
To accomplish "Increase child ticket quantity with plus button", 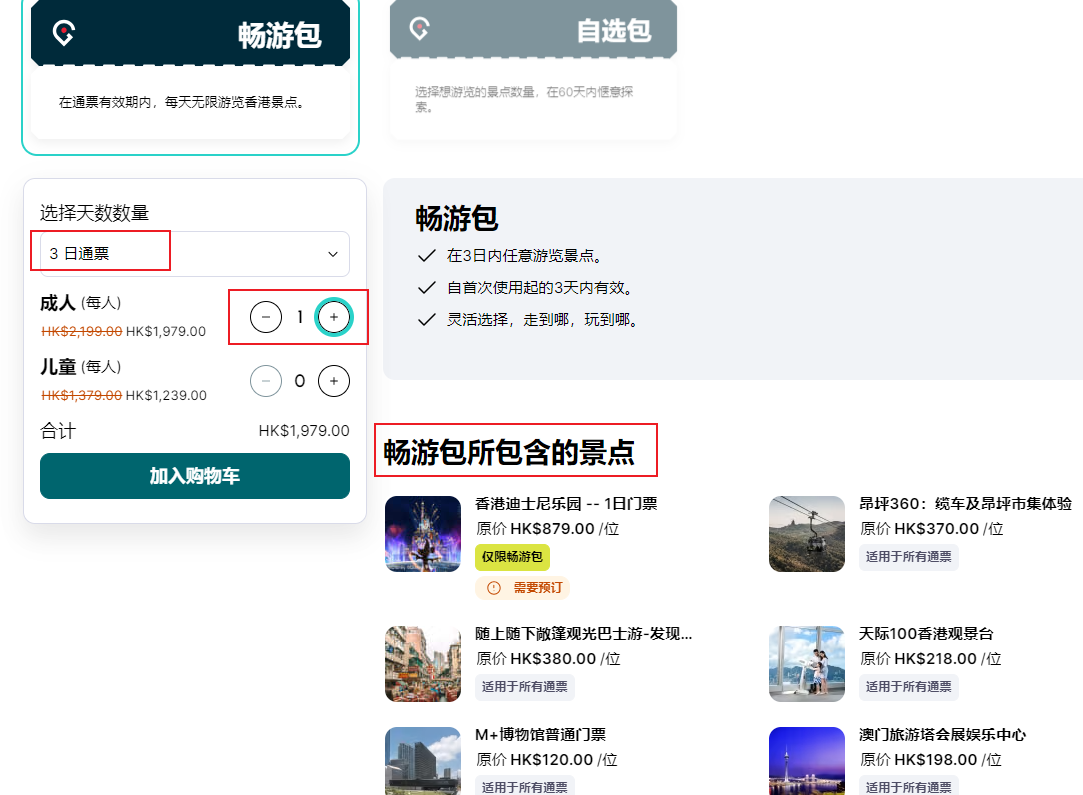I will click(x=334, y=381).
